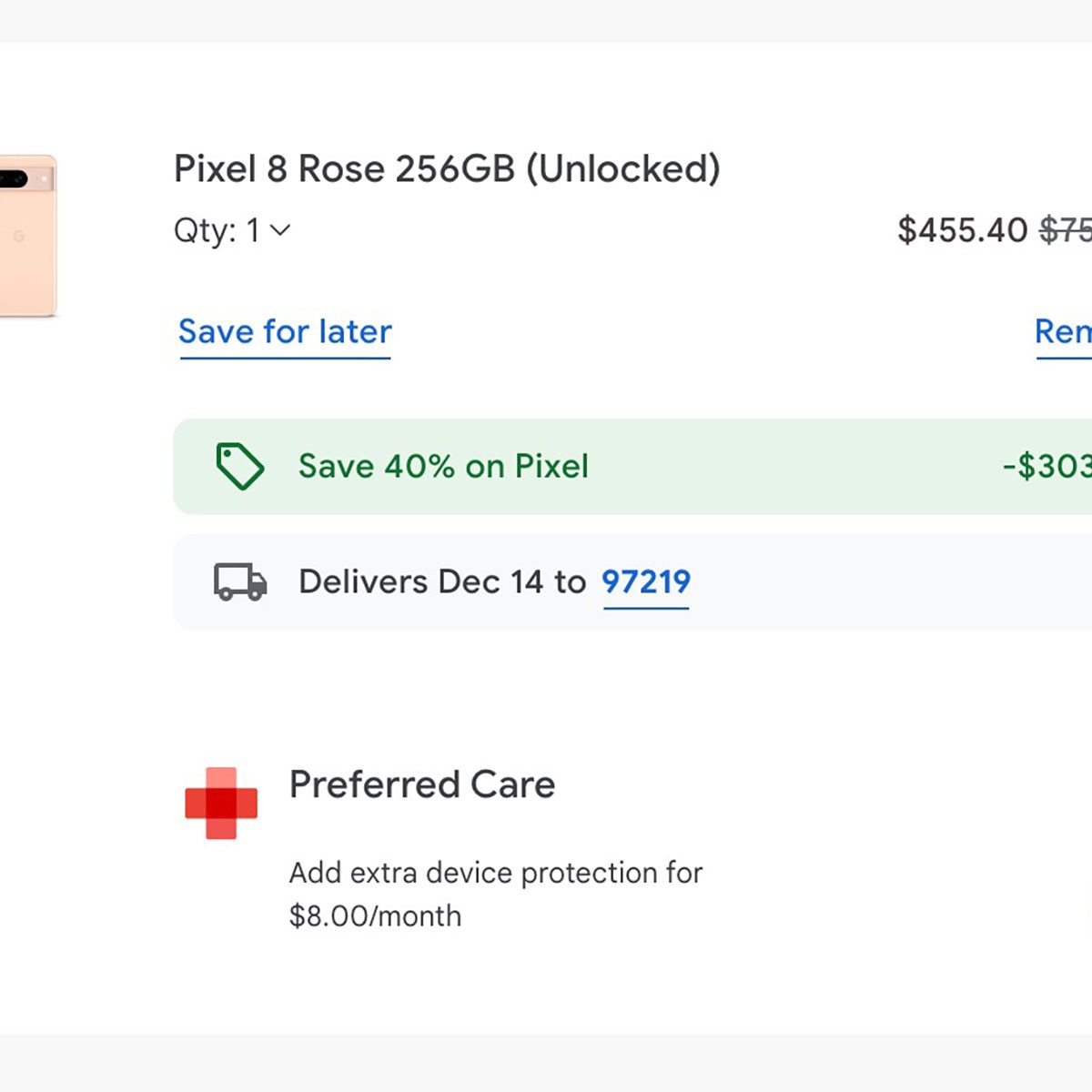
Task: Click the Preferred Care heading
Action: [x=422, y=784]
